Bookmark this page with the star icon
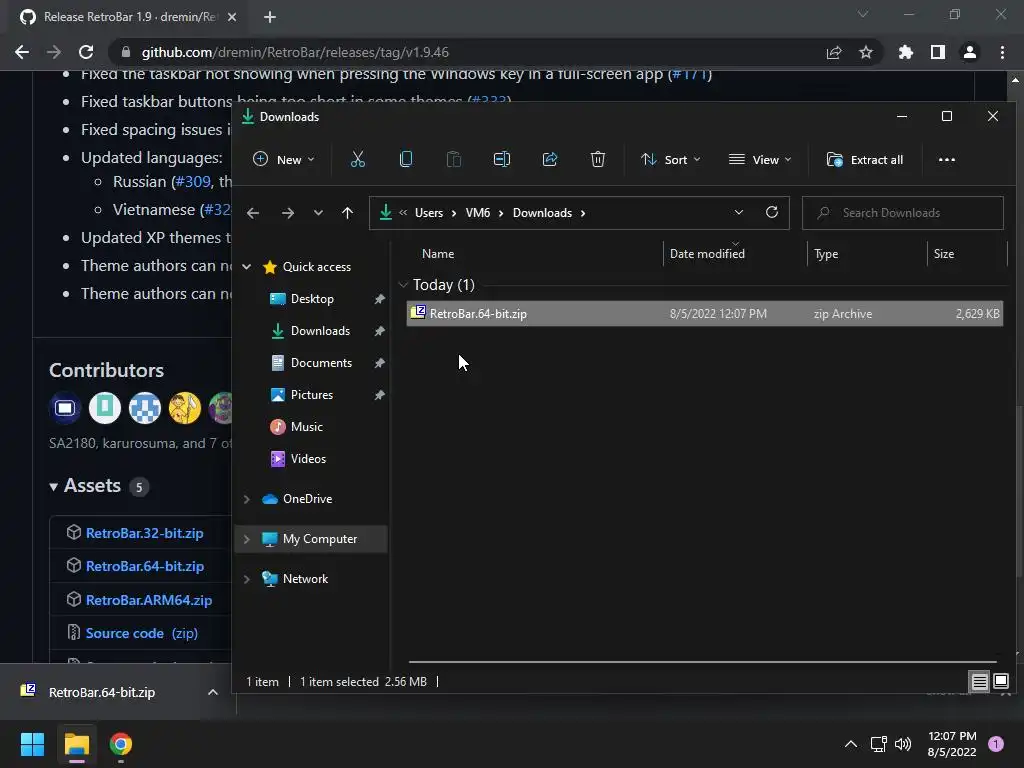This screenshot has width=1024, height=768. 865,52
